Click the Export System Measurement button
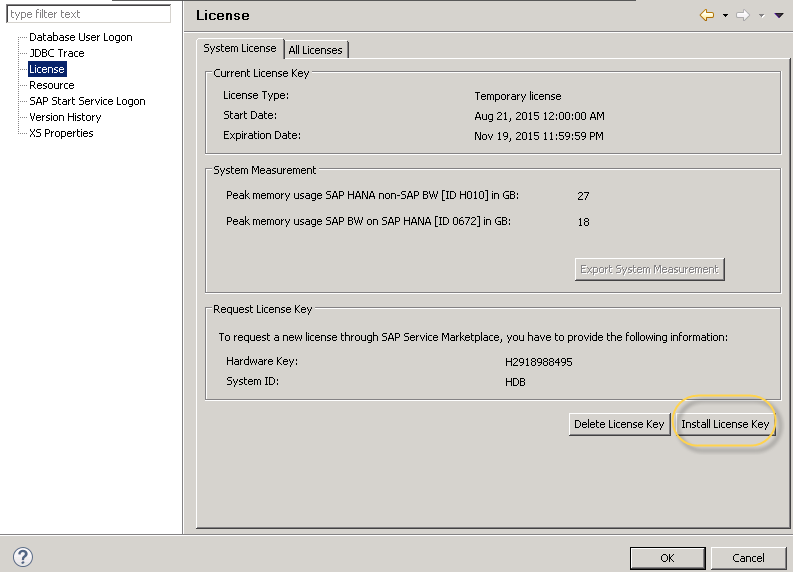This screenshot has height=572, width=793. tap(649, 269)
